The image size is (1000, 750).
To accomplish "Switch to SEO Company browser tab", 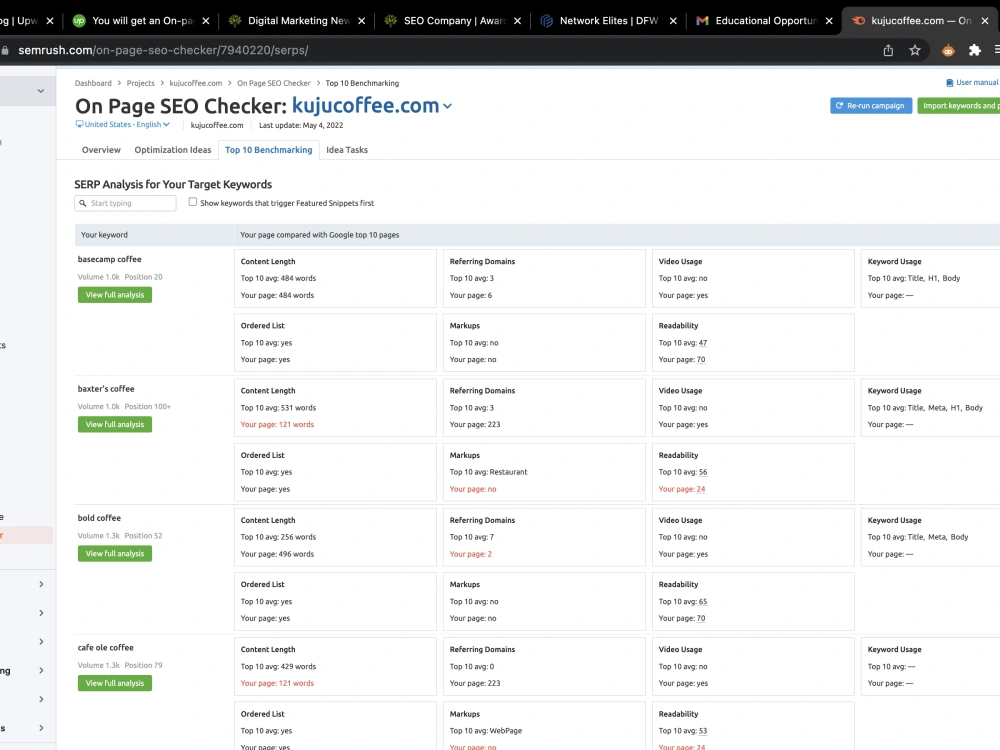I will 453,21.
